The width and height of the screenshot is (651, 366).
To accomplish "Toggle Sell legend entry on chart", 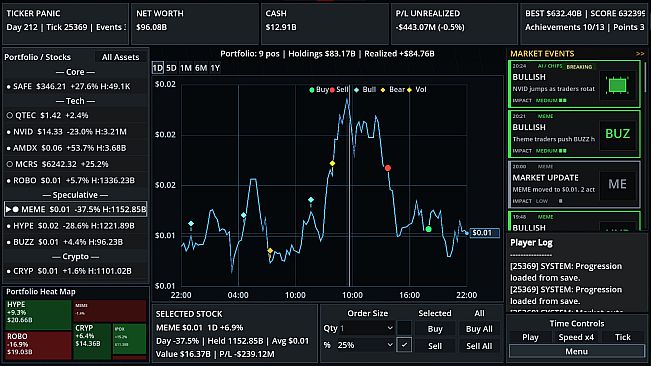I will click(339, 90).
